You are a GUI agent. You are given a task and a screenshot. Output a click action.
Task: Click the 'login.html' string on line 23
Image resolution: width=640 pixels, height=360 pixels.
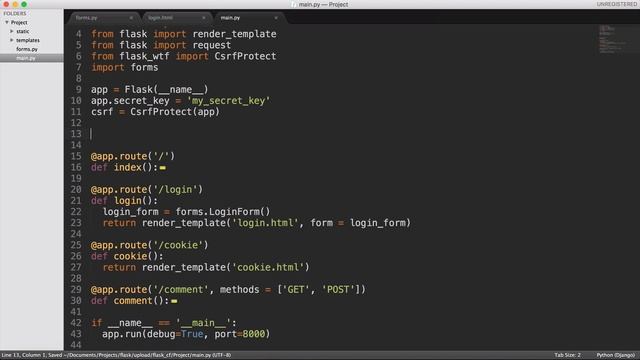(265, 223)
